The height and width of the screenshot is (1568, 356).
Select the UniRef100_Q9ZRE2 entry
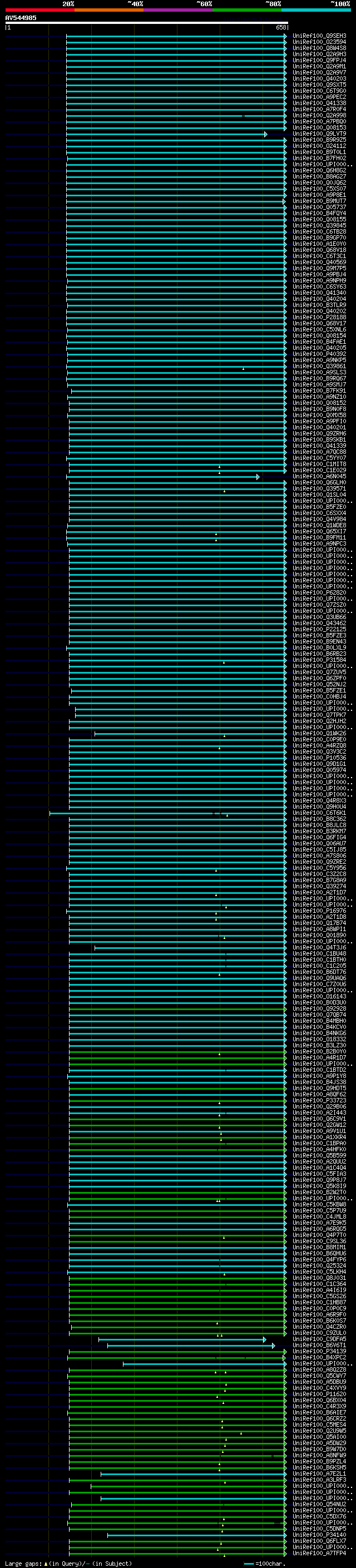319,862
